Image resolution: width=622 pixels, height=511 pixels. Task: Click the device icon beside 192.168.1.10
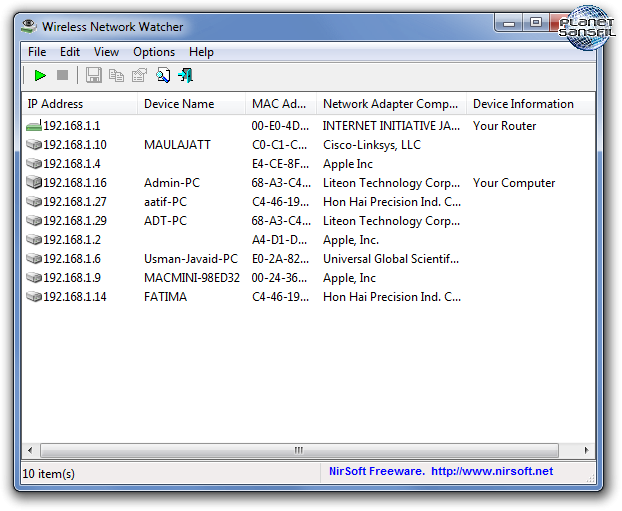pos(34,144)
